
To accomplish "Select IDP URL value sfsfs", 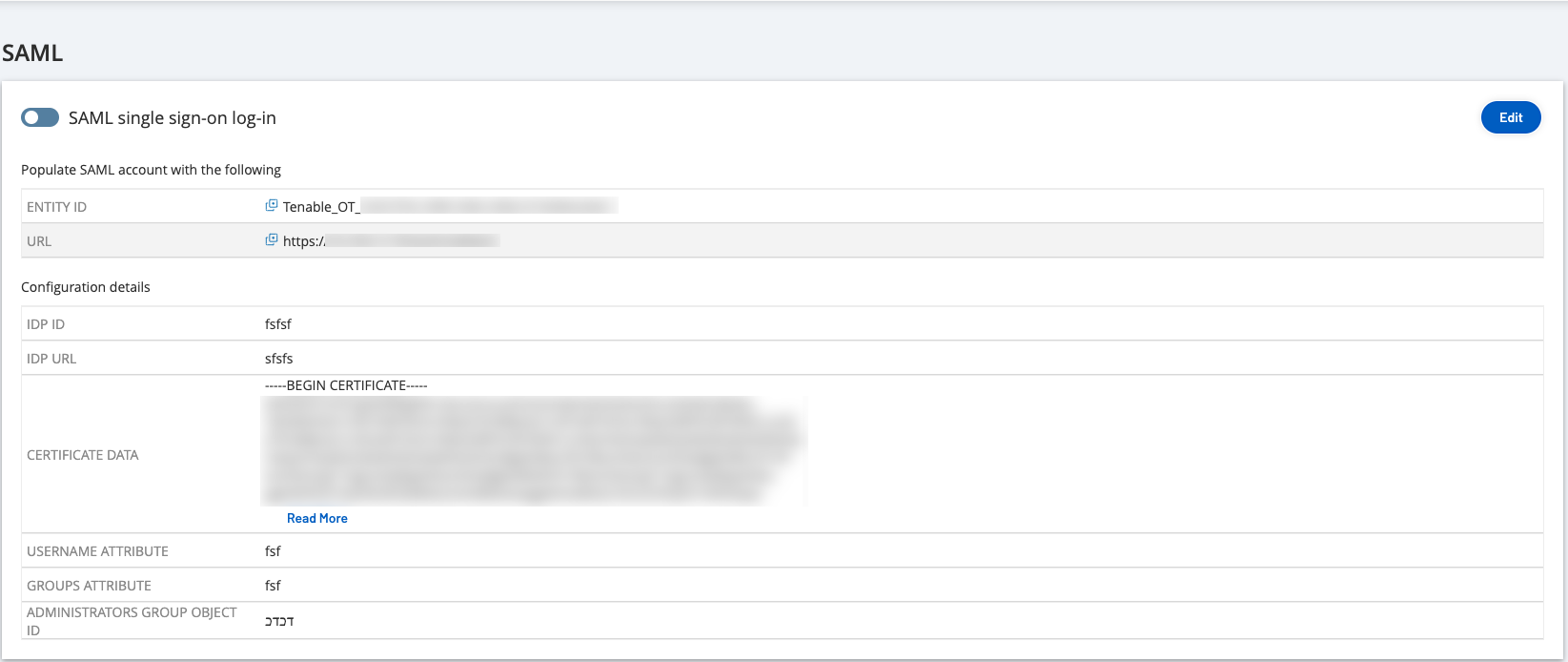I will click(x=279, y=359).
